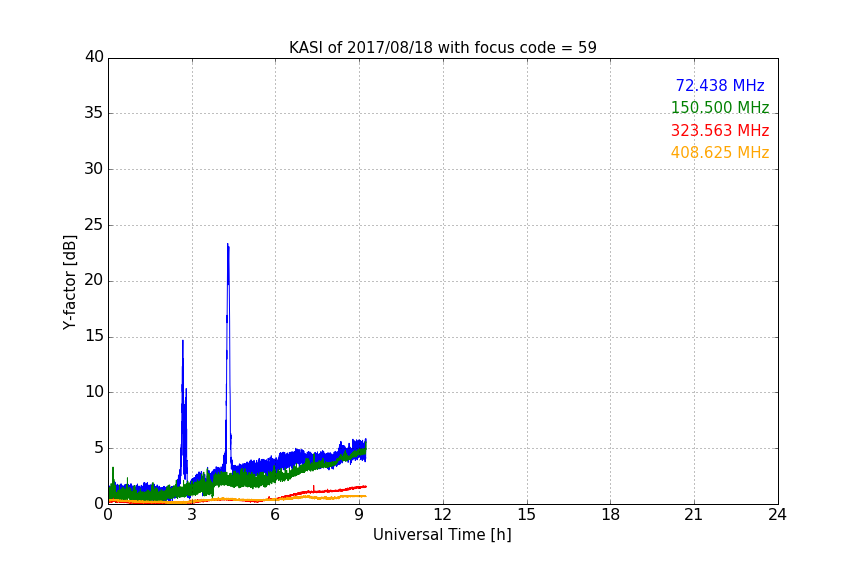Select the green 150.500 MHz legend label
Image resolution: width=864 pixels, height=576 pixels.
(720, 107)
